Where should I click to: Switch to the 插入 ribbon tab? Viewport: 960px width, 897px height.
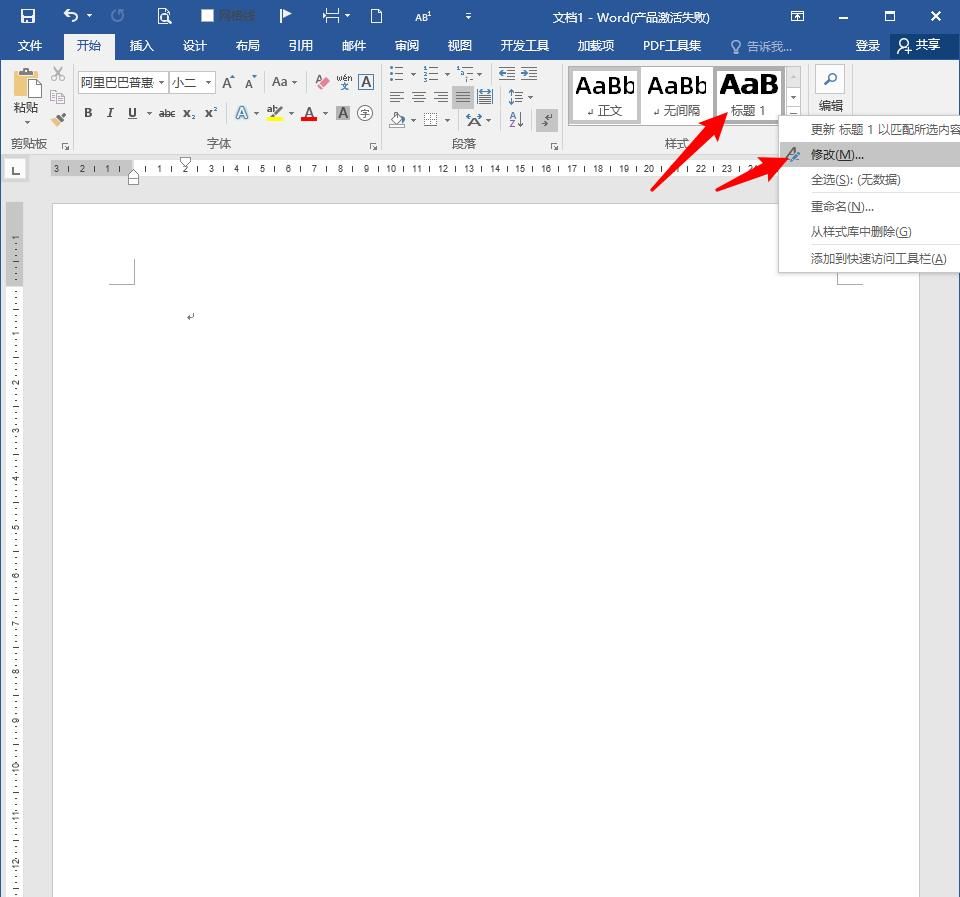pyautogui.click(x=141, y=45)
